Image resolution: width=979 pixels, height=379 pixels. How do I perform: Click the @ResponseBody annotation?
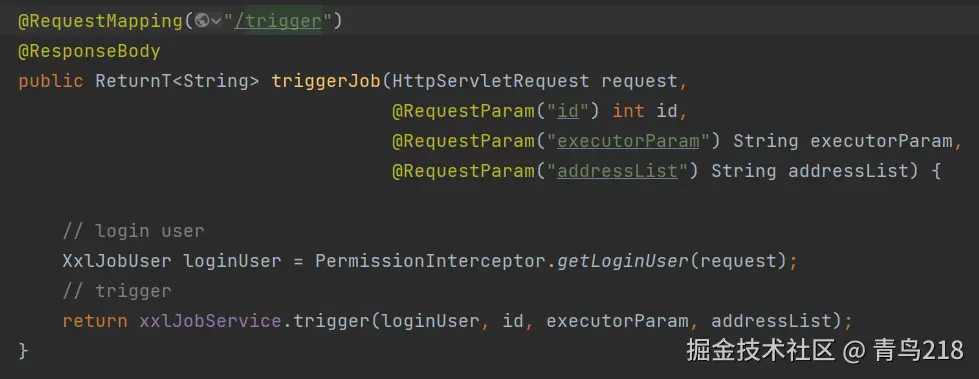89,51
